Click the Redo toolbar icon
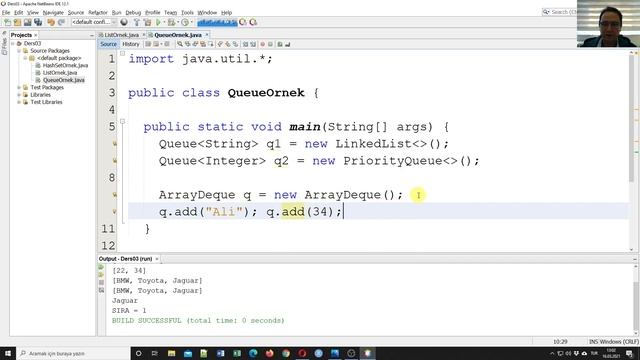 click(x=61, y=22)
